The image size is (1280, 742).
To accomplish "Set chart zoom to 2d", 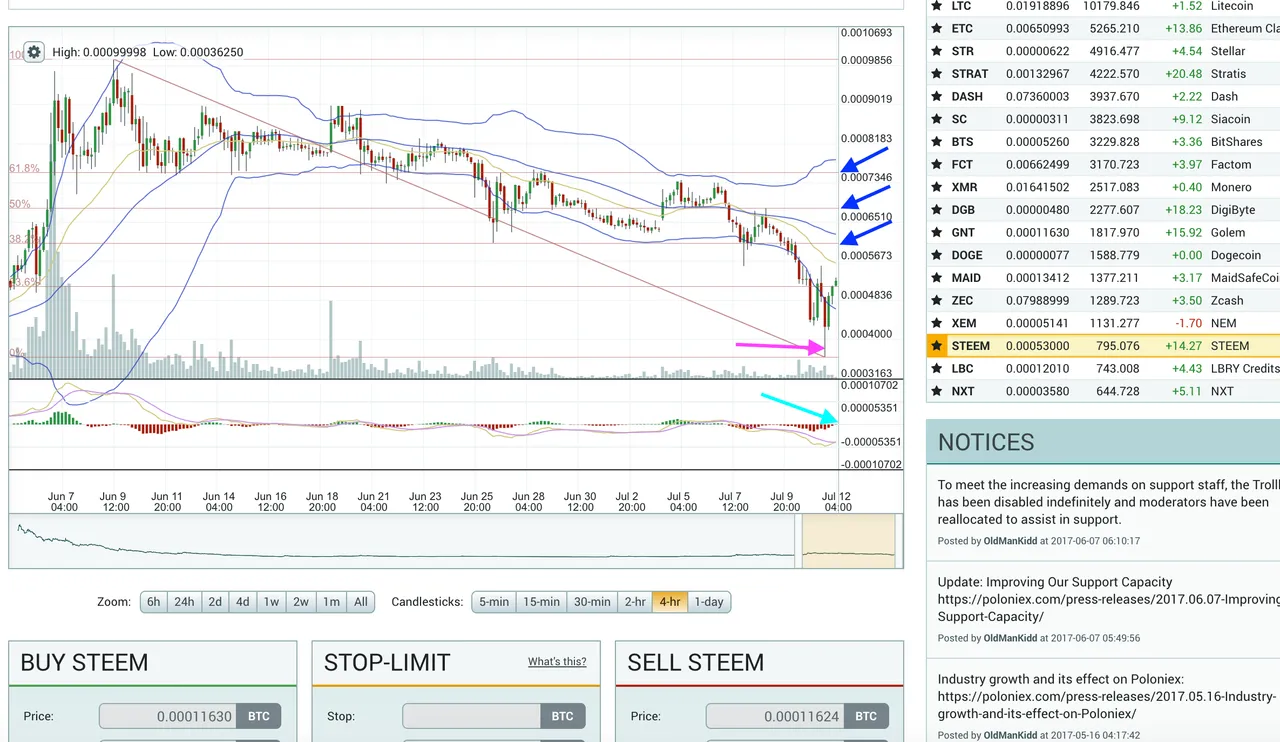I will click(x=215, y=602).
